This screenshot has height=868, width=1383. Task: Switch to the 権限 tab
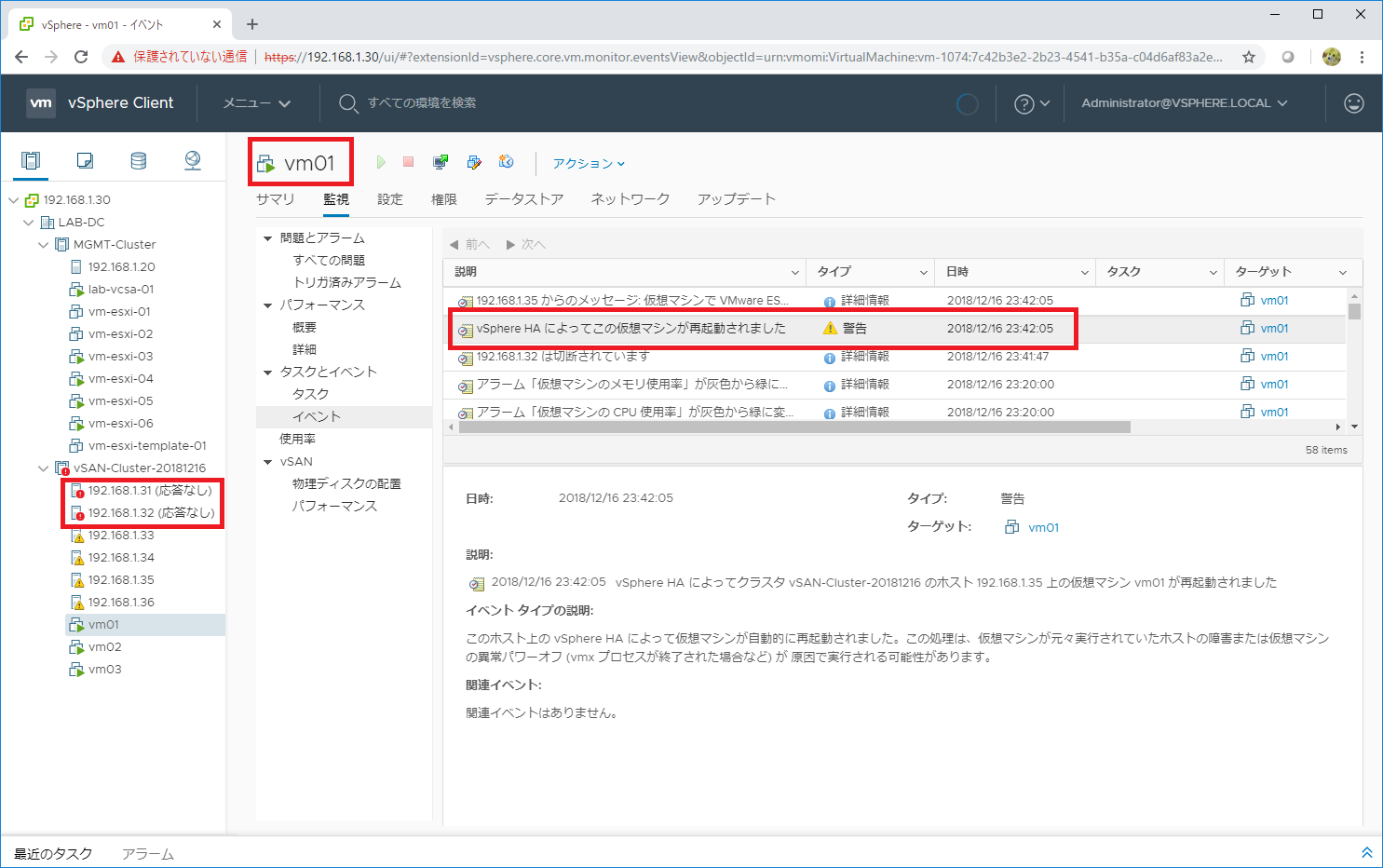pos(444,199)
